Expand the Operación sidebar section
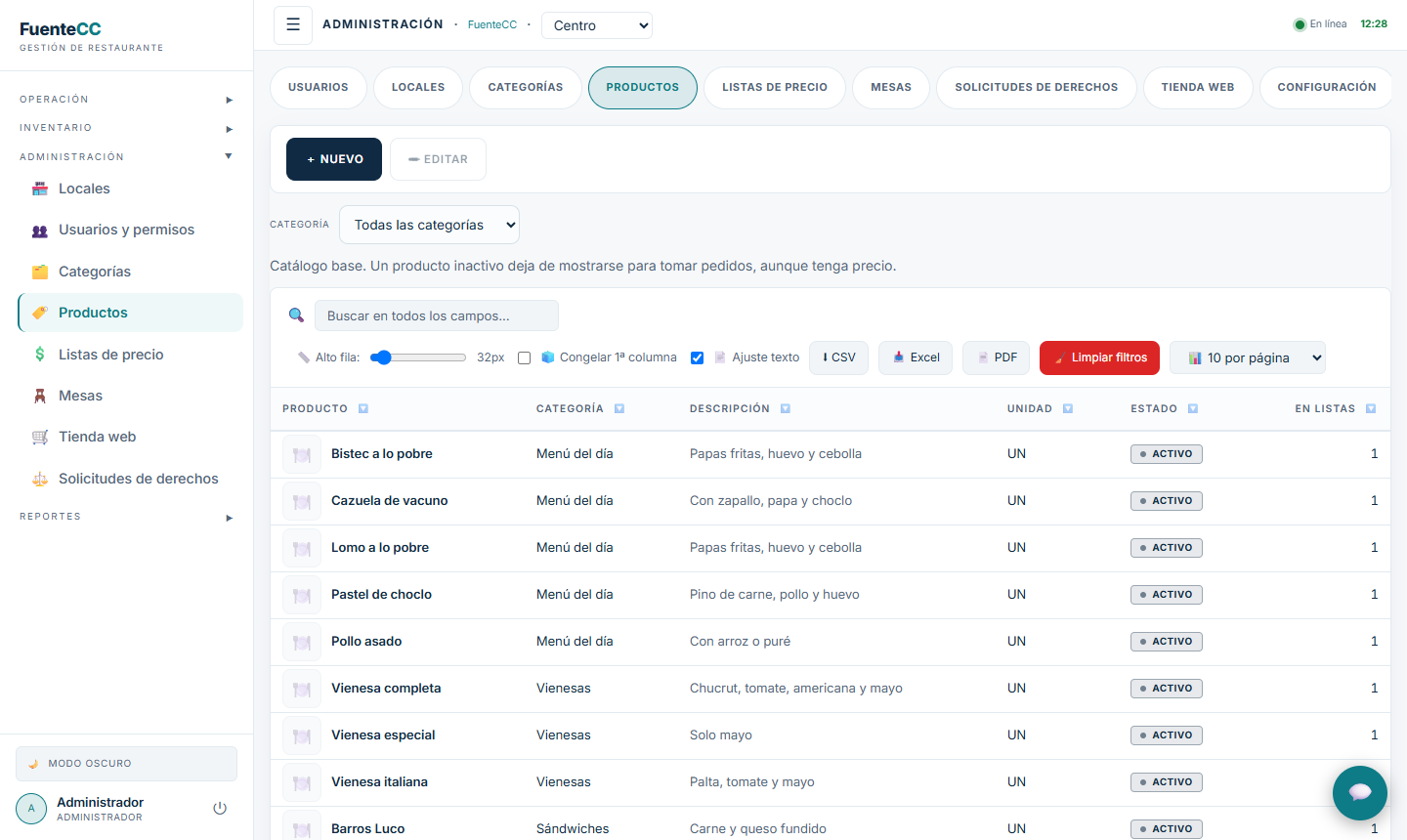 tap(126, 100)
